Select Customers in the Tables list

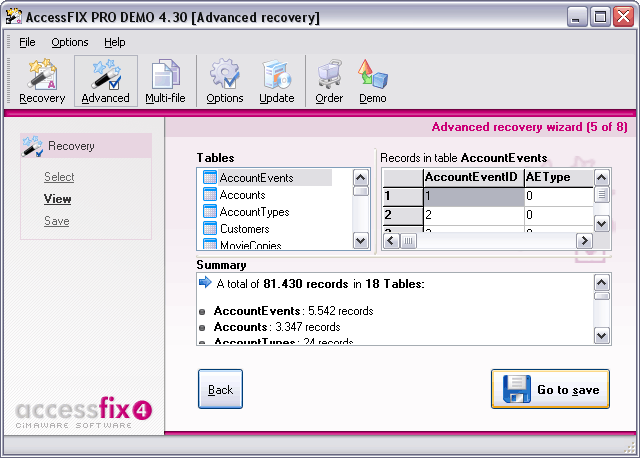click(244, 229)
